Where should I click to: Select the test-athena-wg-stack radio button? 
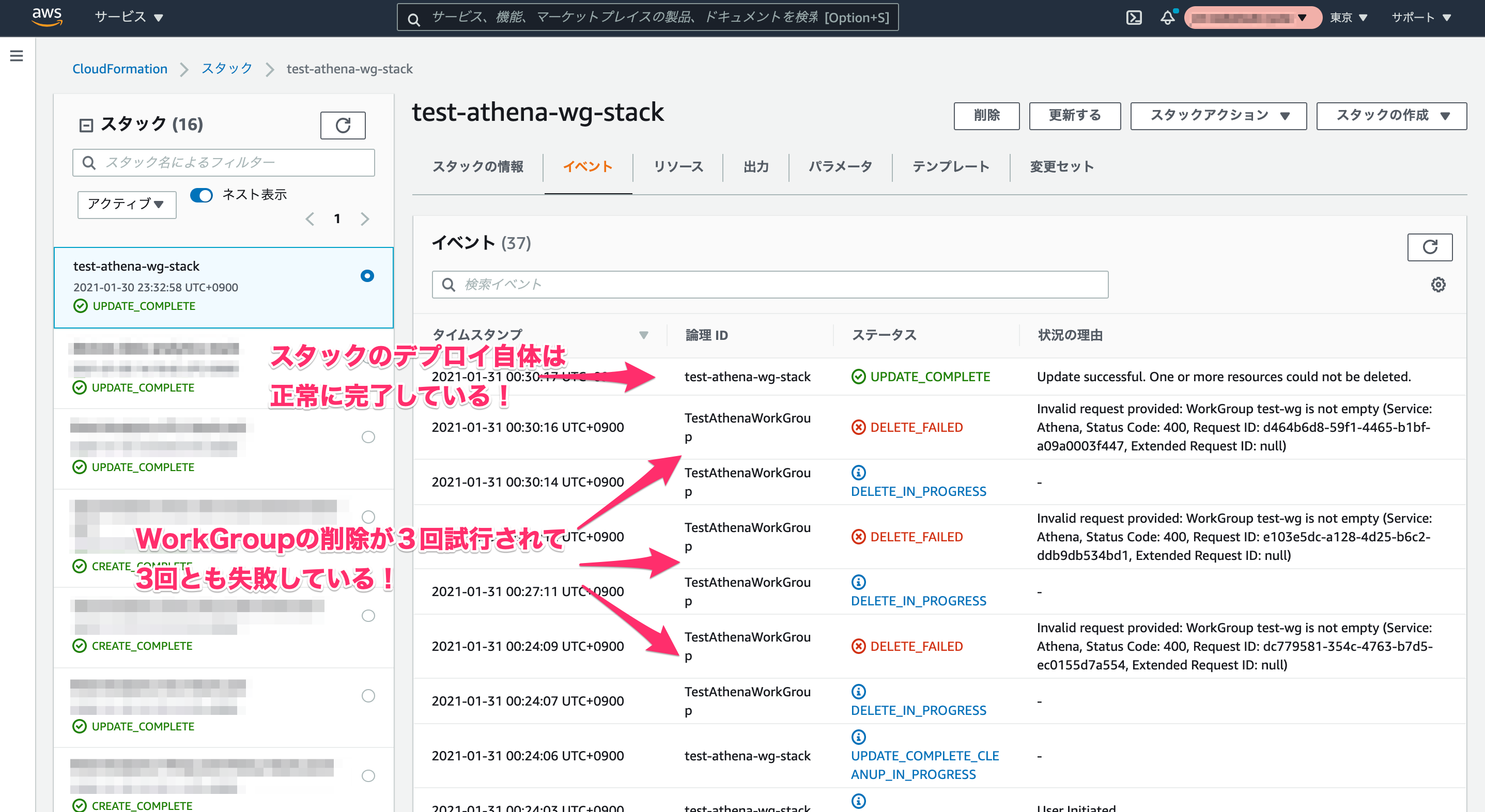point(367,276)
